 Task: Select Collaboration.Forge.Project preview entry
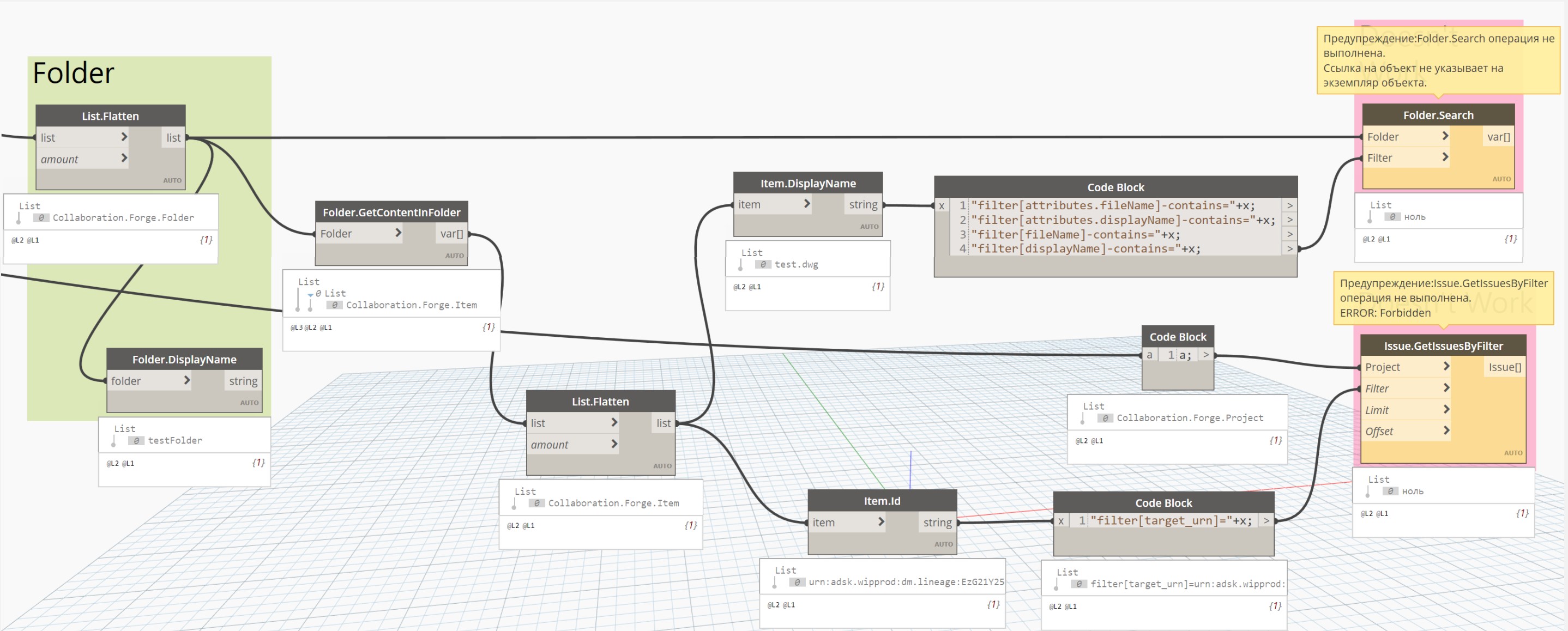[1190, 417]
